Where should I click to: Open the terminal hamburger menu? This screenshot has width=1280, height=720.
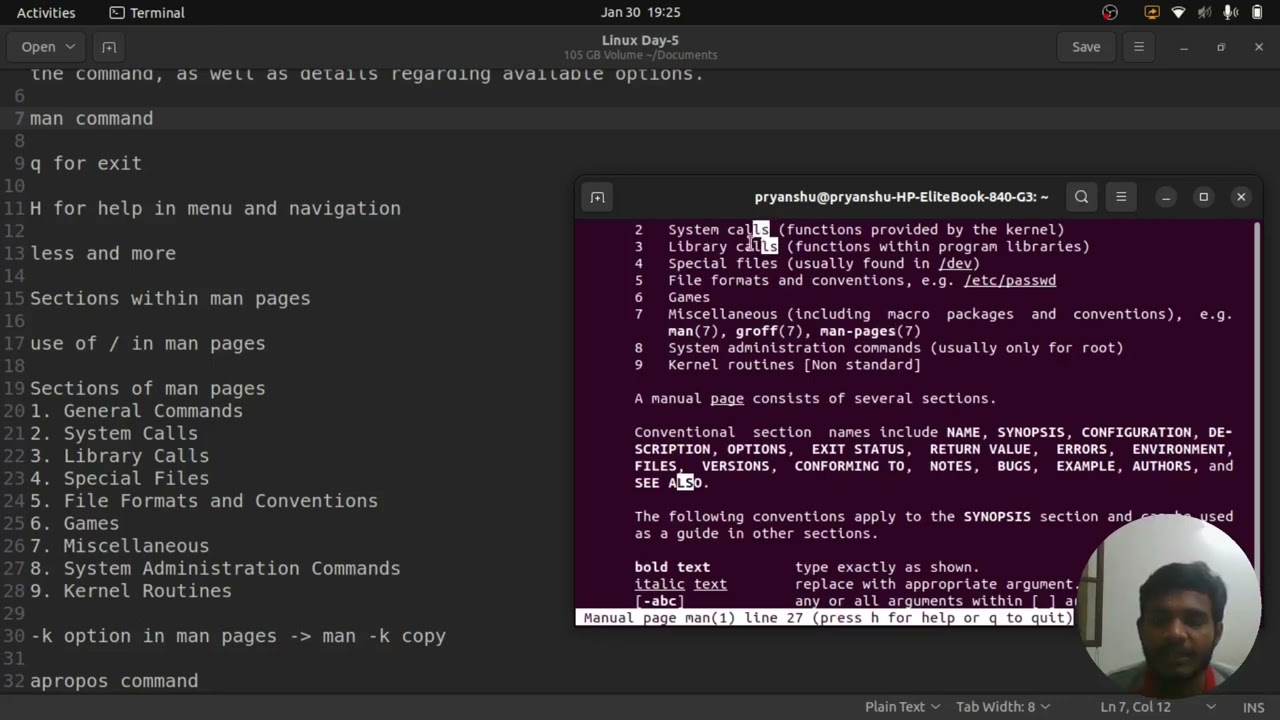(1121, 197)
